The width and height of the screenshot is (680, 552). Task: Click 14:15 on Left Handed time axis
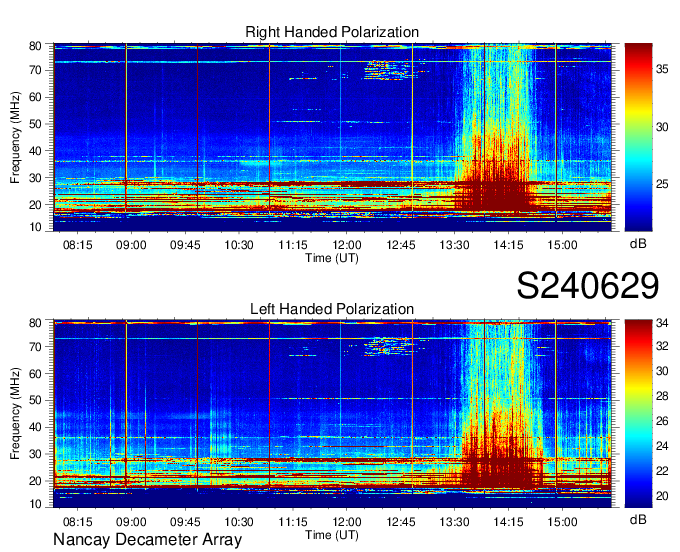508,522
